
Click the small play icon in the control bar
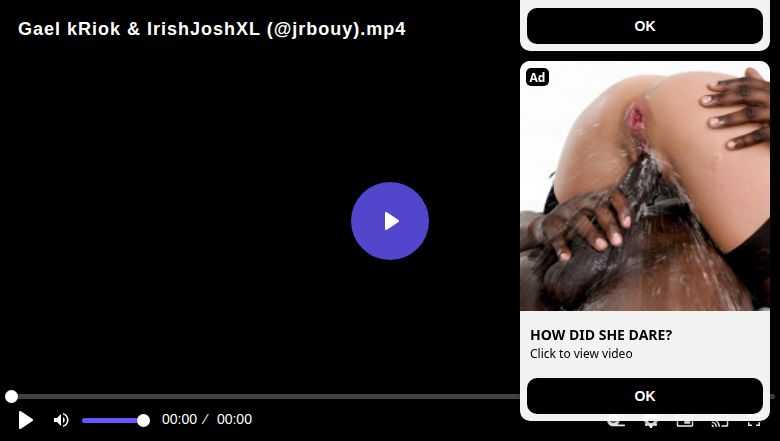(x=25, y=420)
